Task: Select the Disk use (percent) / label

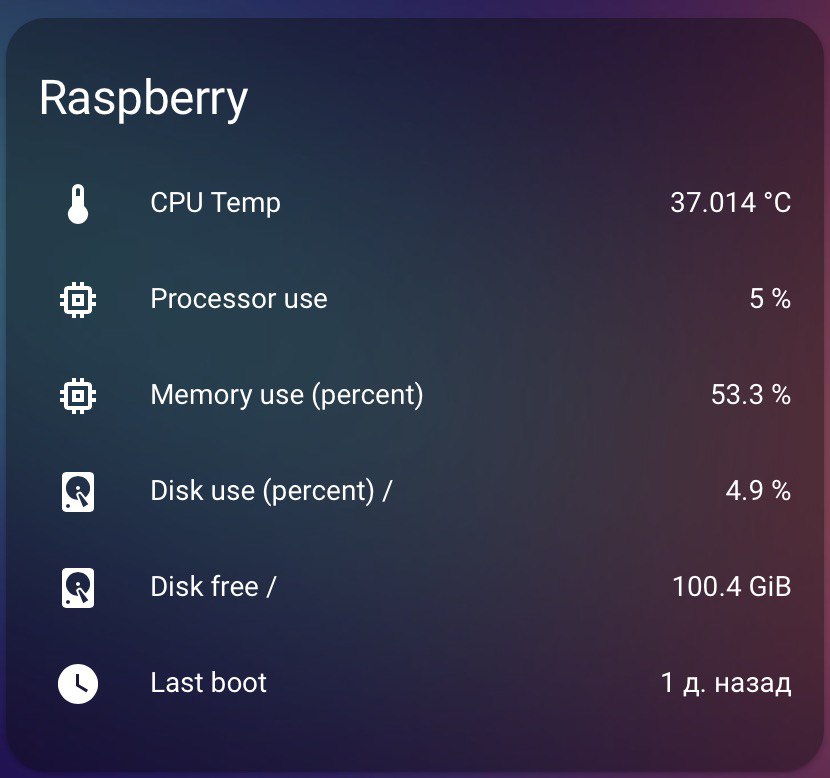Action: [x=271, y=491]
